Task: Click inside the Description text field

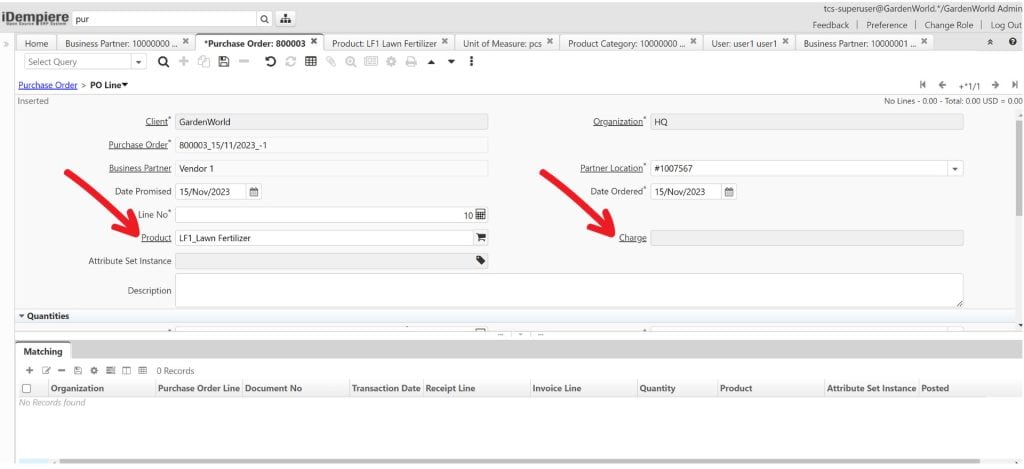Action: (x=568, y=290)
